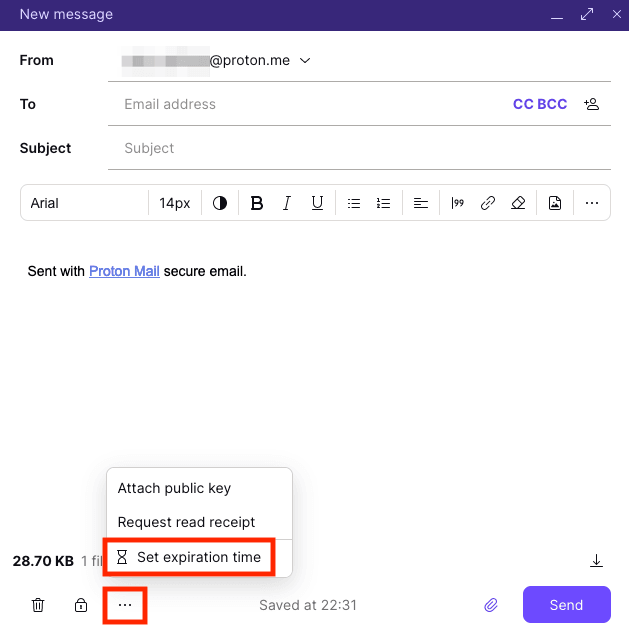Focus the To email address field
The image size is (629, 631).
pos(310,104)
